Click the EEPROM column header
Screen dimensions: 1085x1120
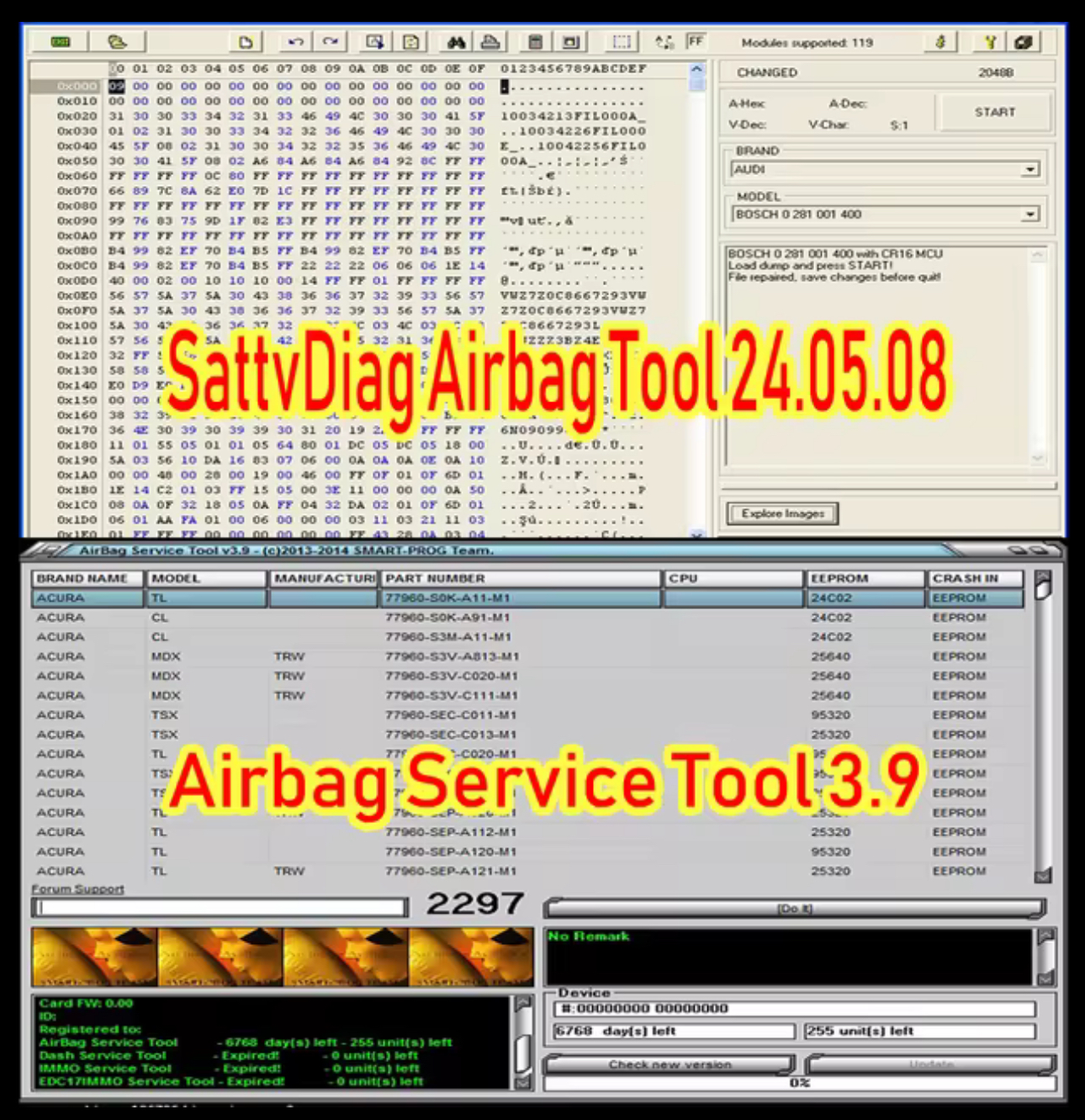coord(864,579)
